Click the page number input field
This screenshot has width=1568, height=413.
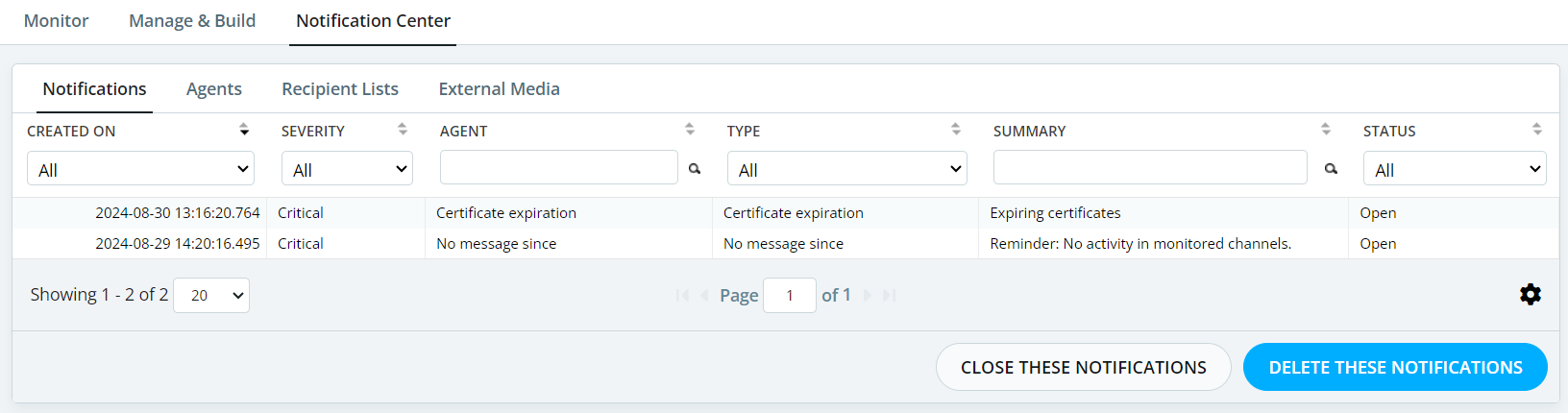(790, 295)
